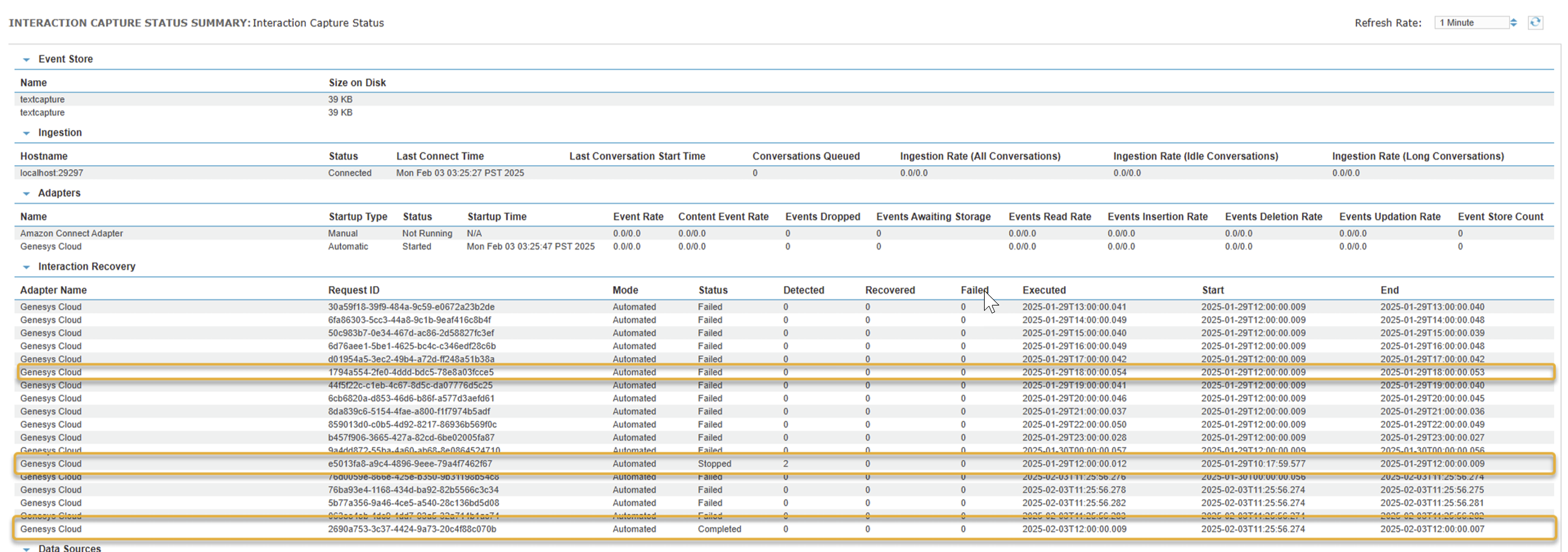This screenshot has height=552, width=1568.
Task: Select the Amazon Connect Adapter row
Action: 71,234
